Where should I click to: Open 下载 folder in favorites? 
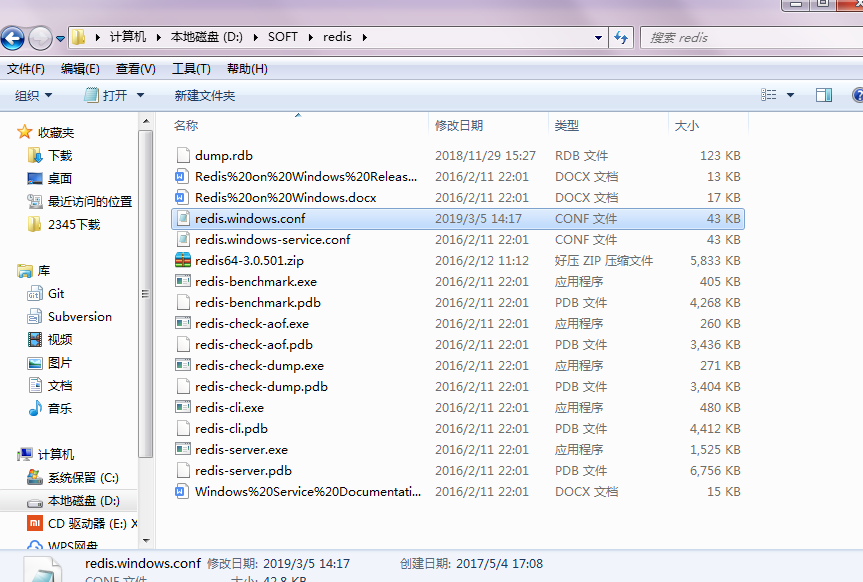pos(51,156)
